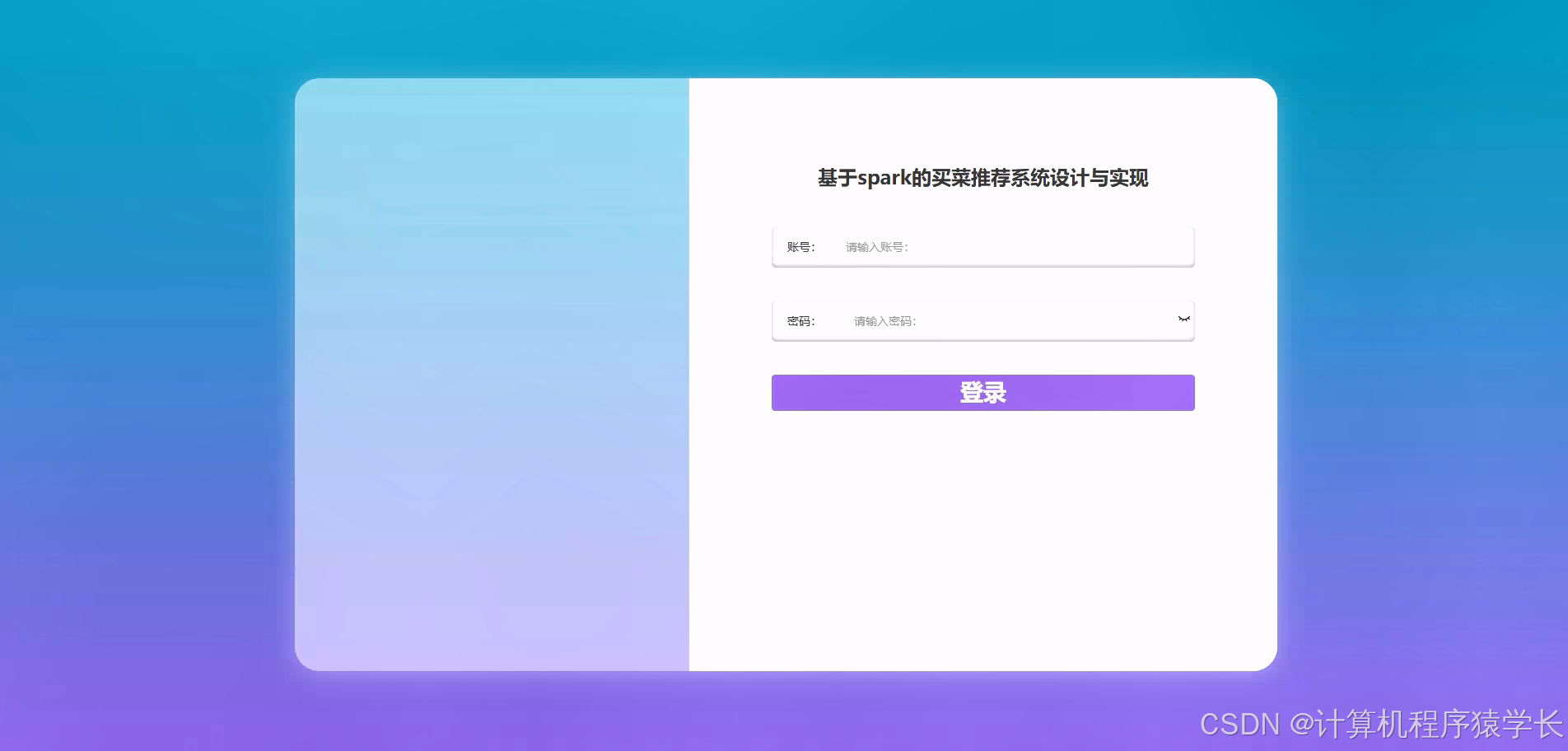Click the 密码 label text
This screenshot has height=751, width=1568.
click(800, 320)
